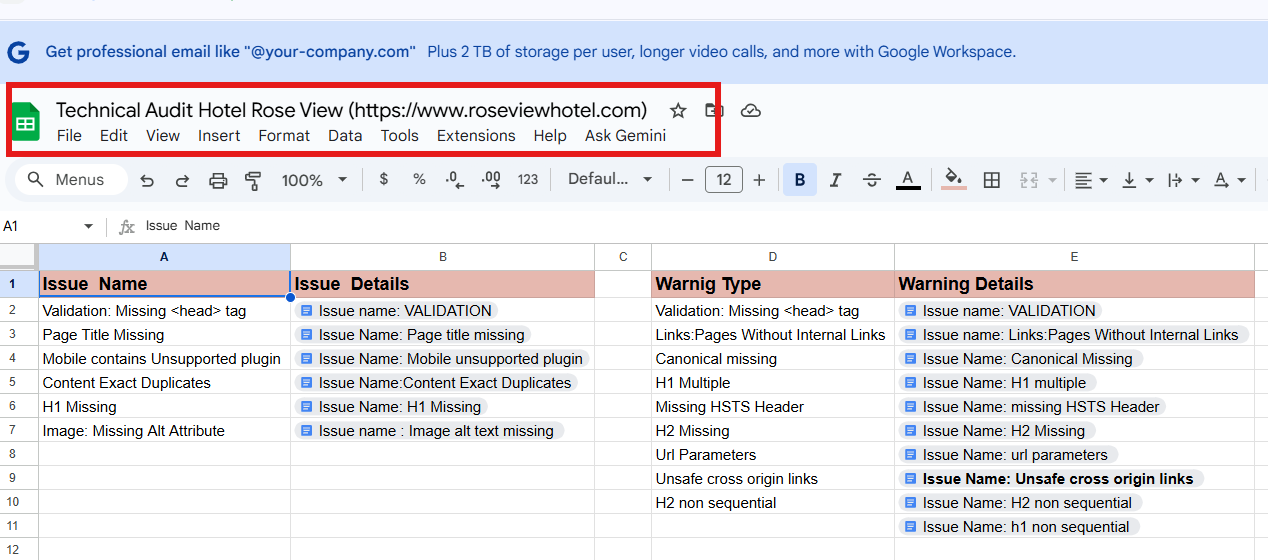Select the Paint format tool
The height and width of the screenshot is (560, 1268).
point(253,180)
